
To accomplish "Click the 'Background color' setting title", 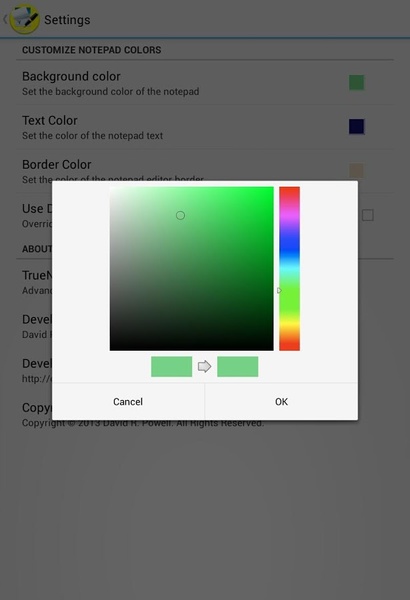I will 71,76.
